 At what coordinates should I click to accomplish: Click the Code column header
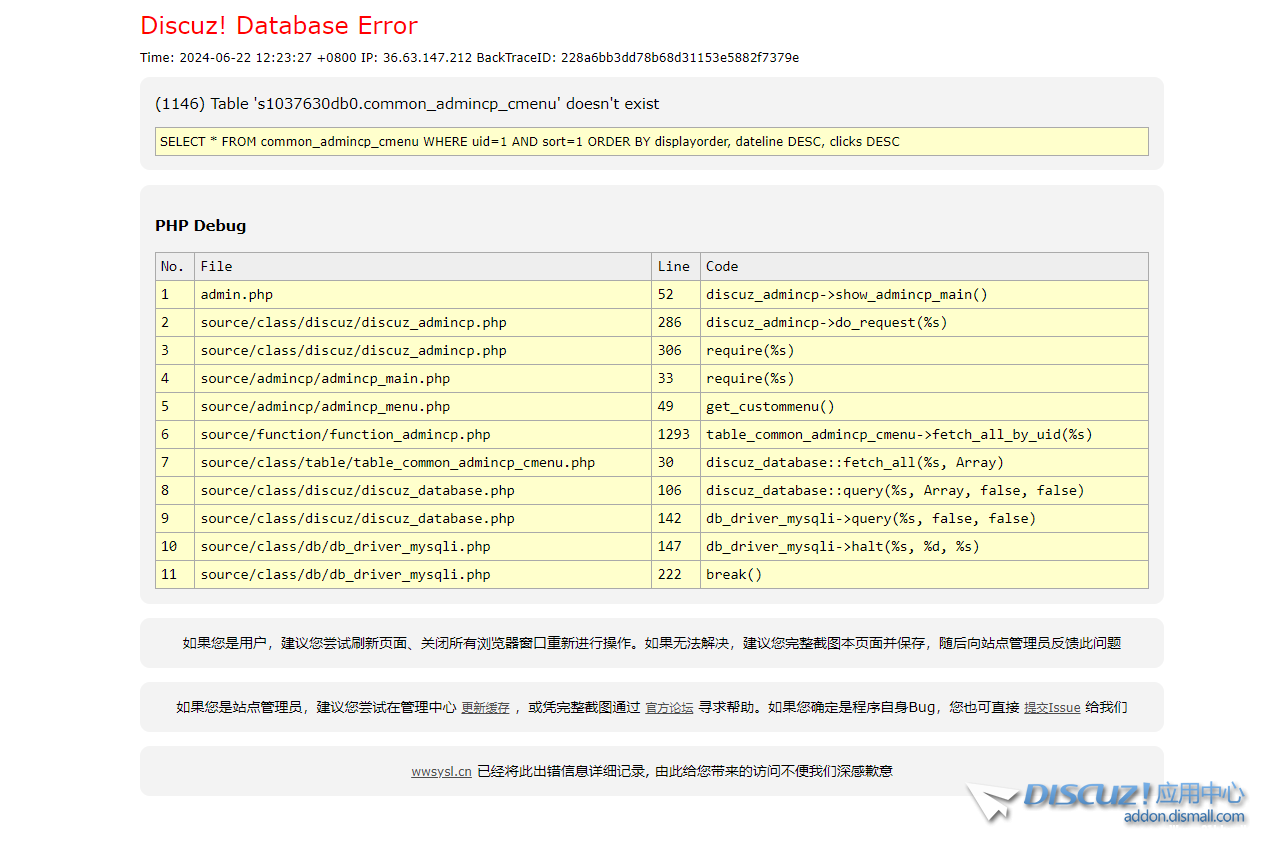(x=722, y=266)
